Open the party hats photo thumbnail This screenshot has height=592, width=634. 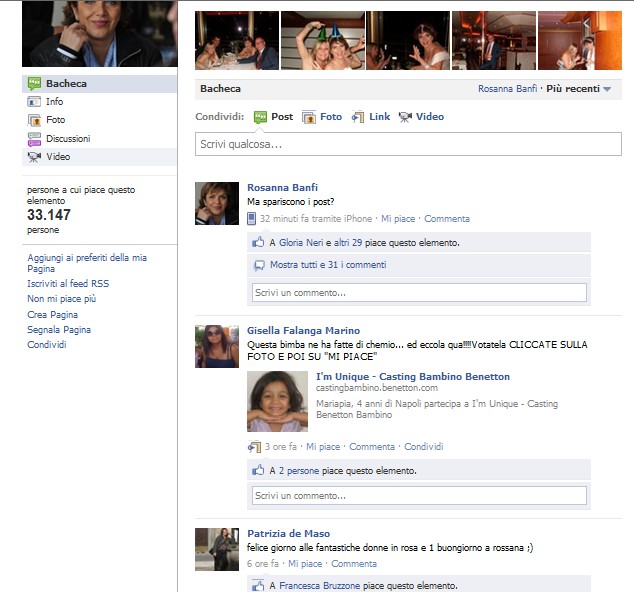(x=323, y=40)
